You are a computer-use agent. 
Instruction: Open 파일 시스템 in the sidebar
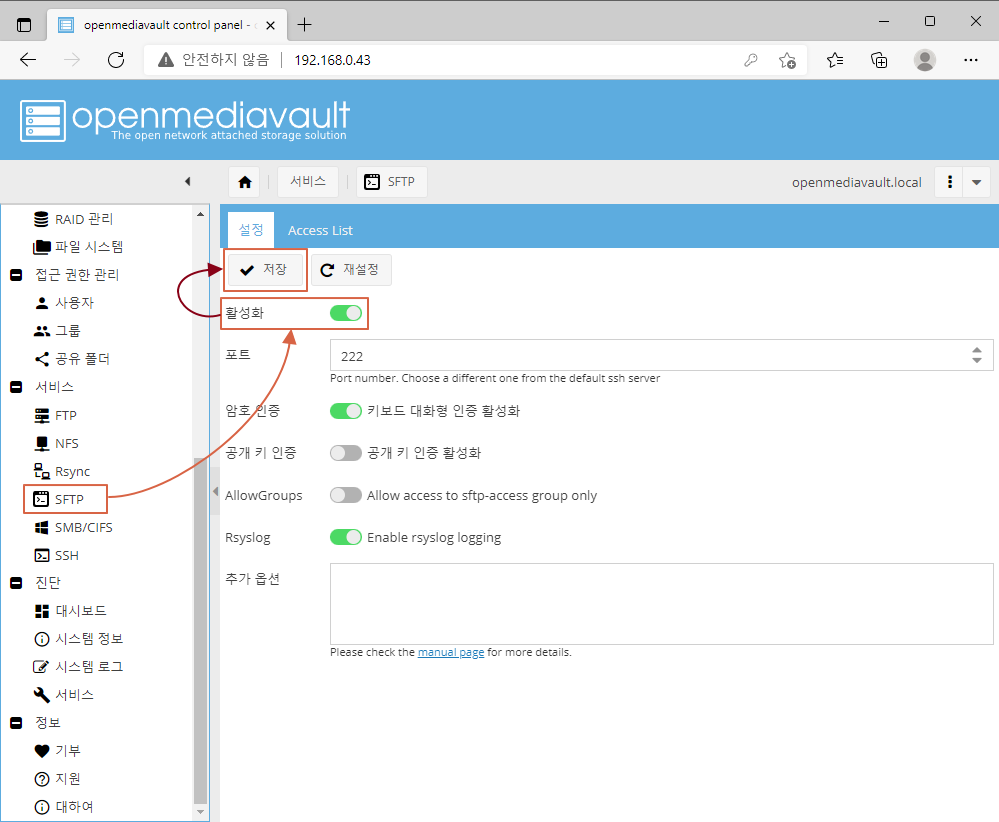tap(78, 247)
